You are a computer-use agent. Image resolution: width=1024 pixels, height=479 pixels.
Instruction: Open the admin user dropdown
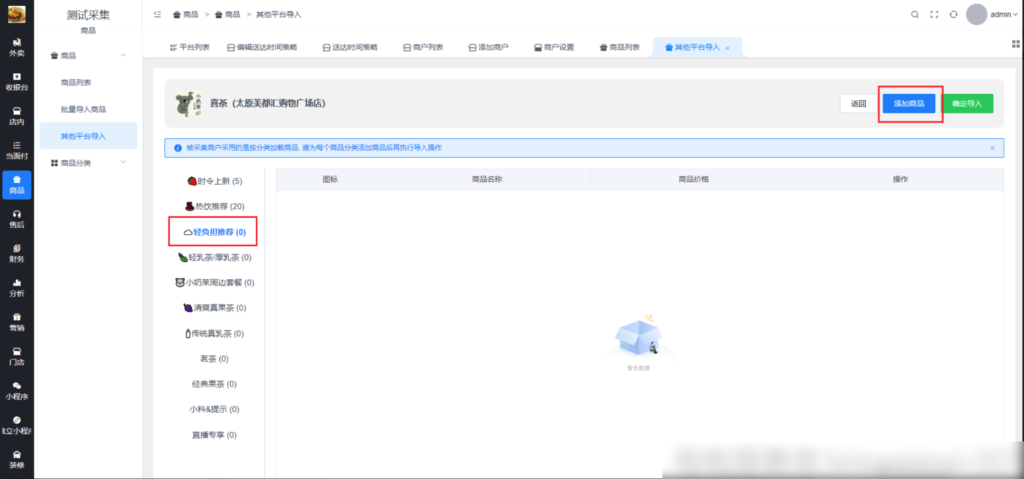[x=1003, y=15]
